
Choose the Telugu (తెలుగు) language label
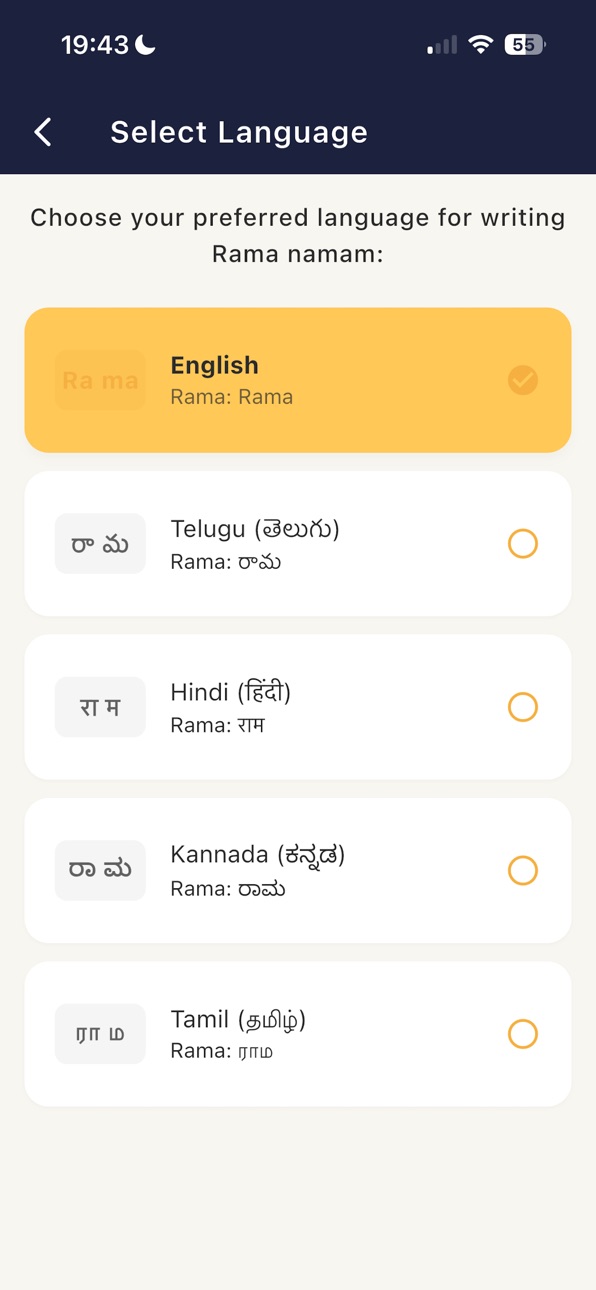tap(255, 529)
